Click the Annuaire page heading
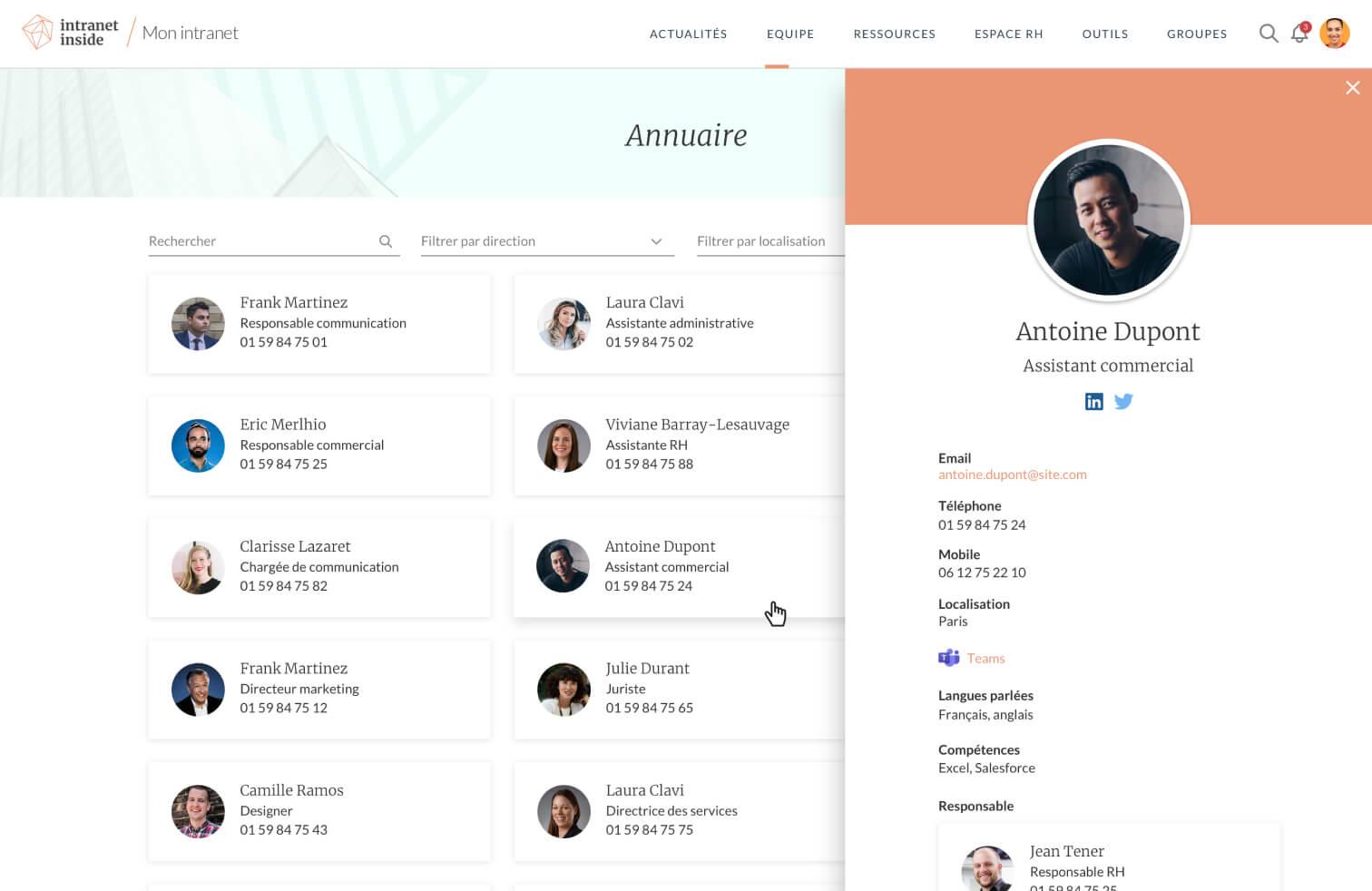 click(686, 135)
